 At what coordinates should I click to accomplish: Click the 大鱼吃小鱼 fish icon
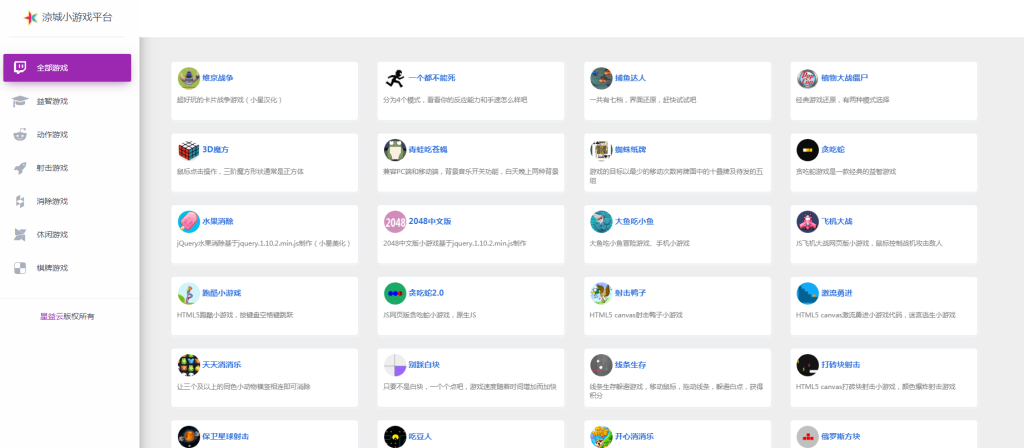[600, 221]
